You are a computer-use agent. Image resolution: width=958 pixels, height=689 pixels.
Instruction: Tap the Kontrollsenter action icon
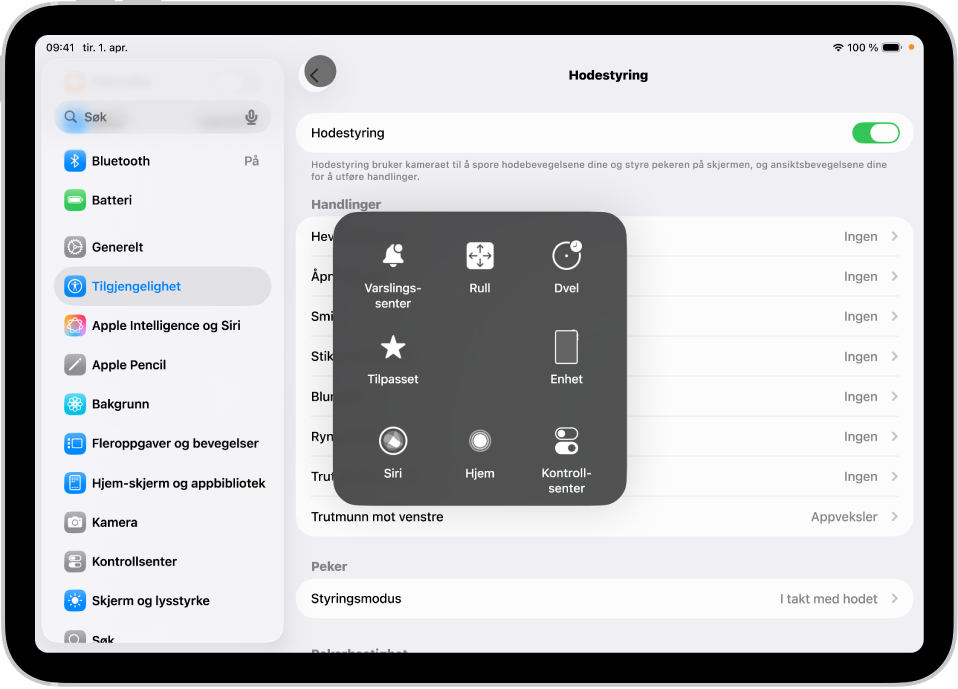(566, 439)
